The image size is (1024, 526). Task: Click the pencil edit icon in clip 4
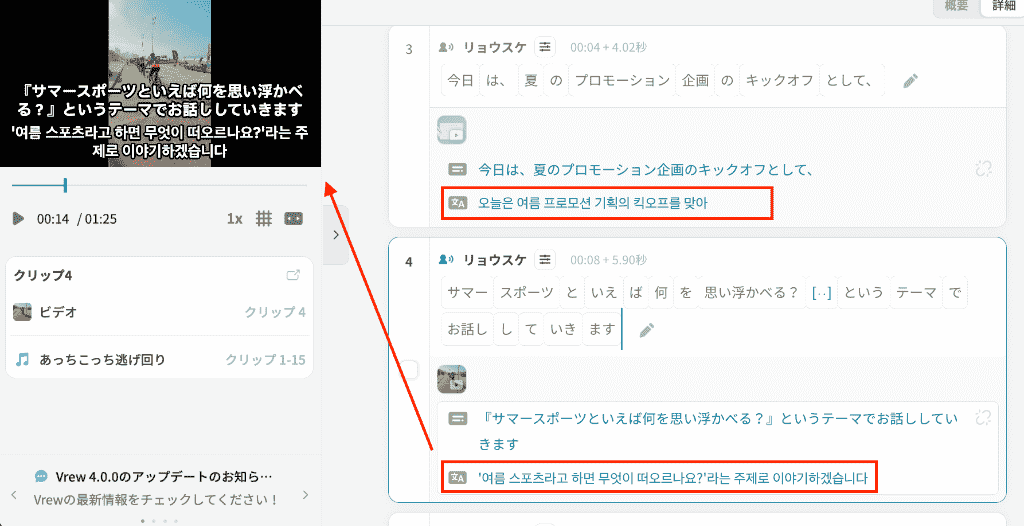(x=647, y=330)
